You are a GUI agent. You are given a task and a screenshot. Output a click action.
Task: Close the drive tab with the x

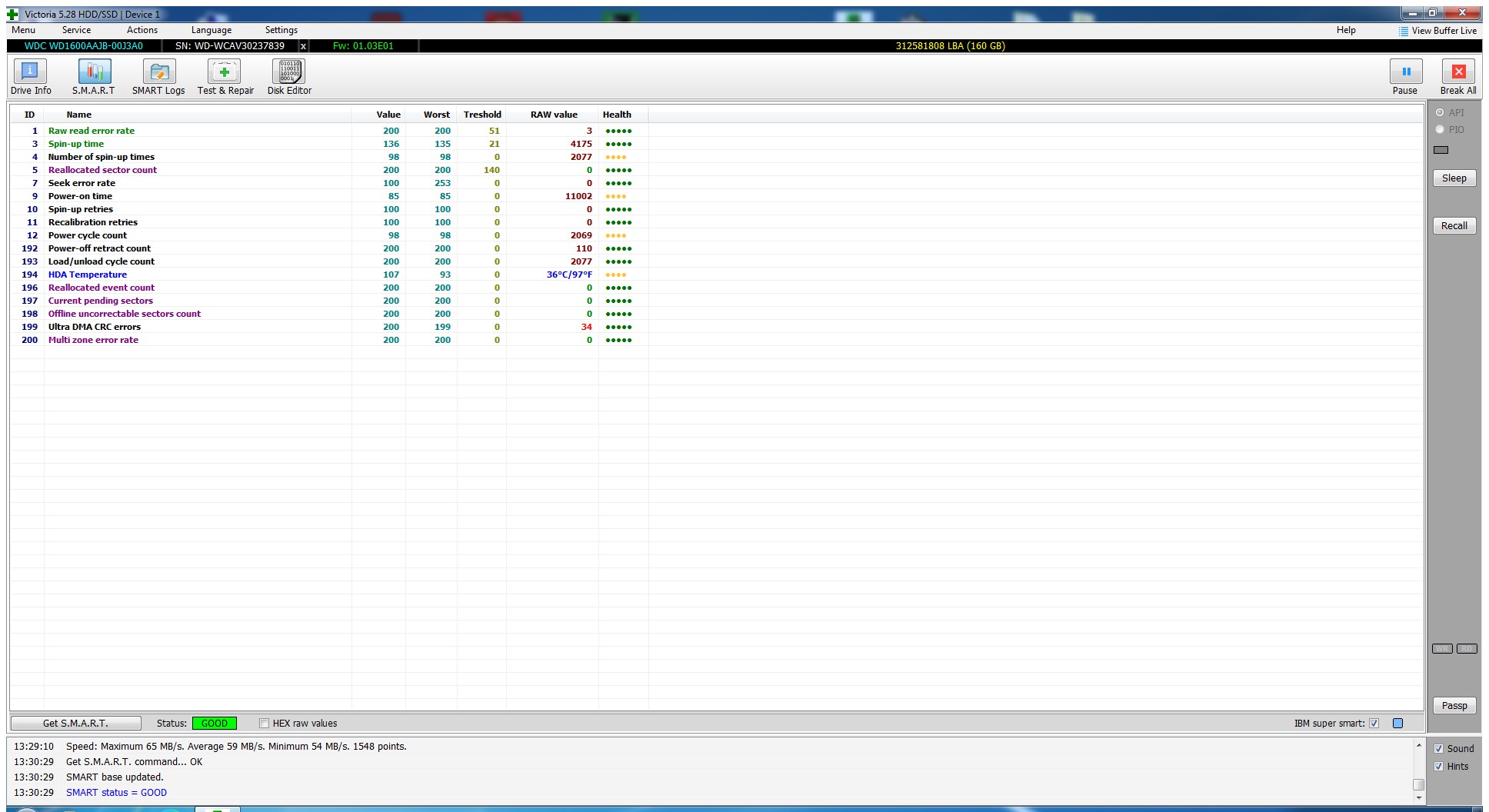pos(303,46)
